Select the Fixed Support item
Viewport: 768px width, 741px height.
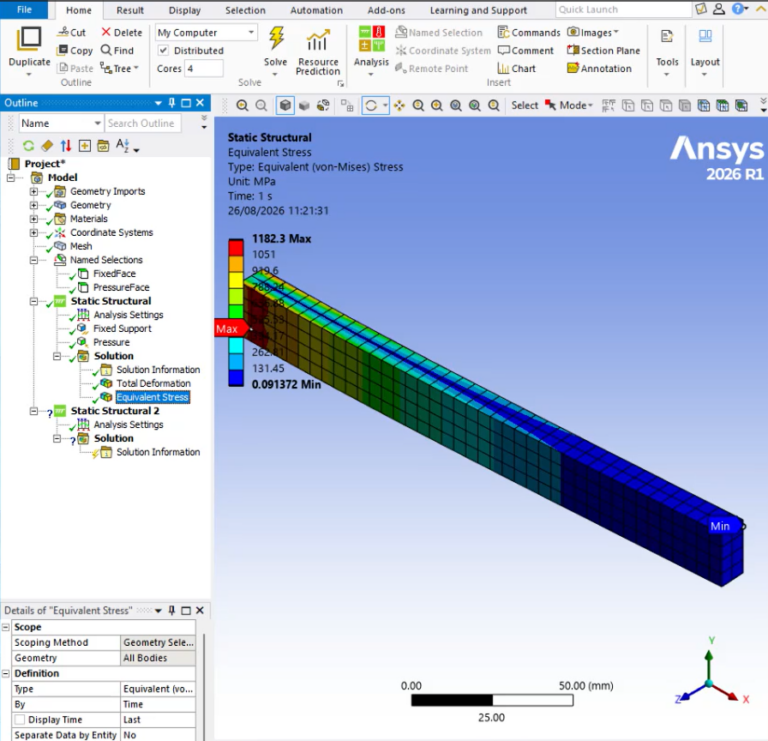(122, 329)
